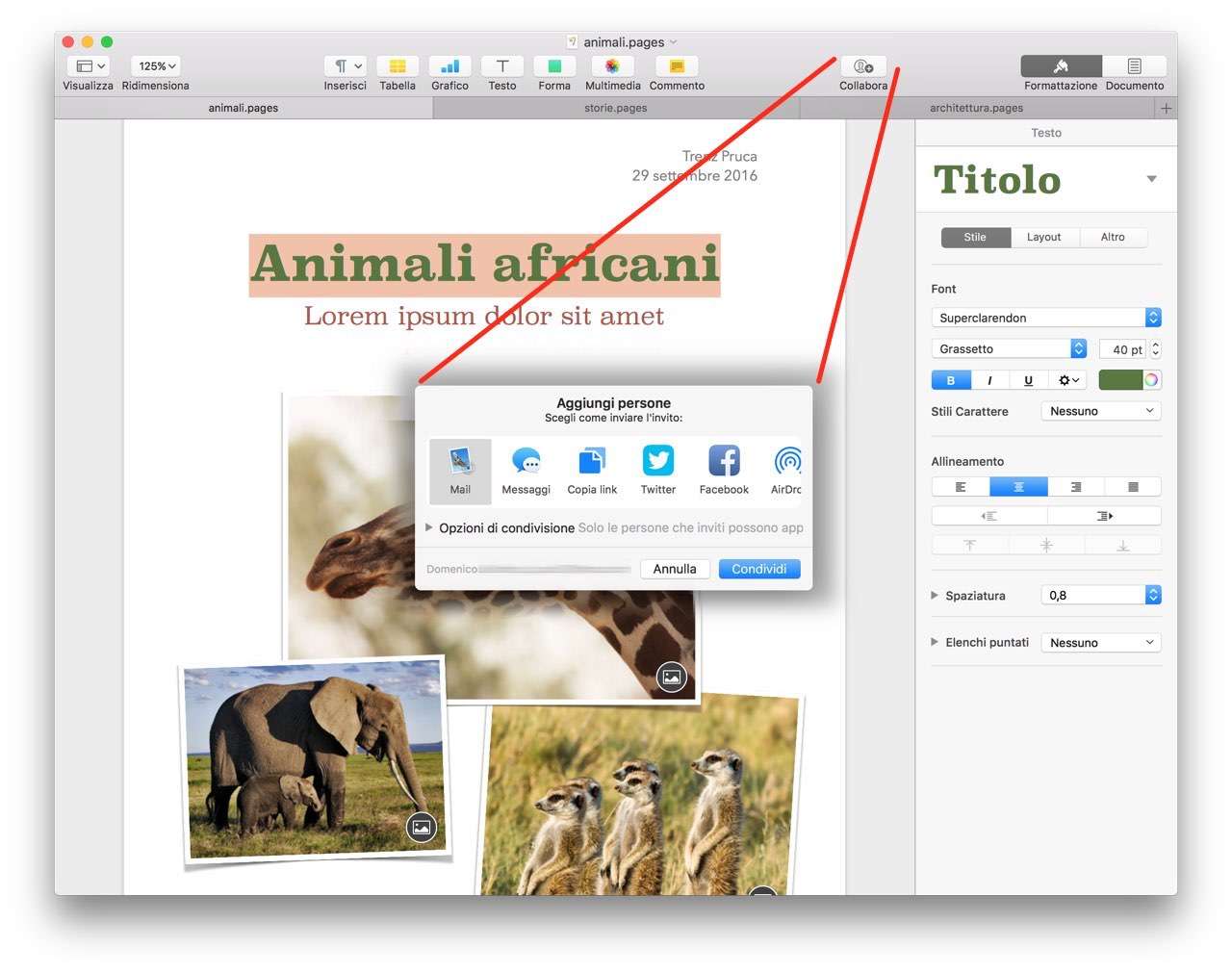Click Annulla to cancel sharing

click(x=675, y=569)
